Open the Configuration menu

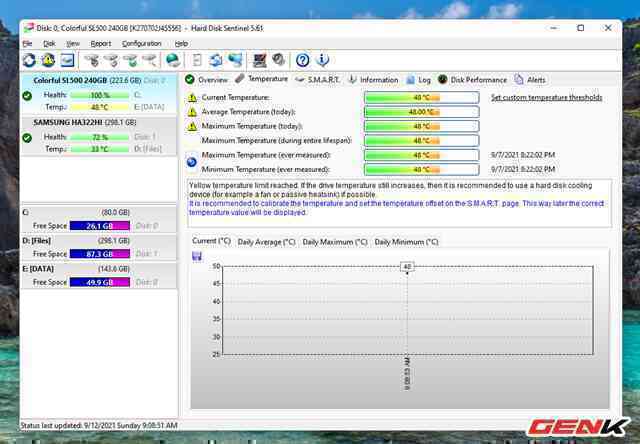(x=142, y=44)
